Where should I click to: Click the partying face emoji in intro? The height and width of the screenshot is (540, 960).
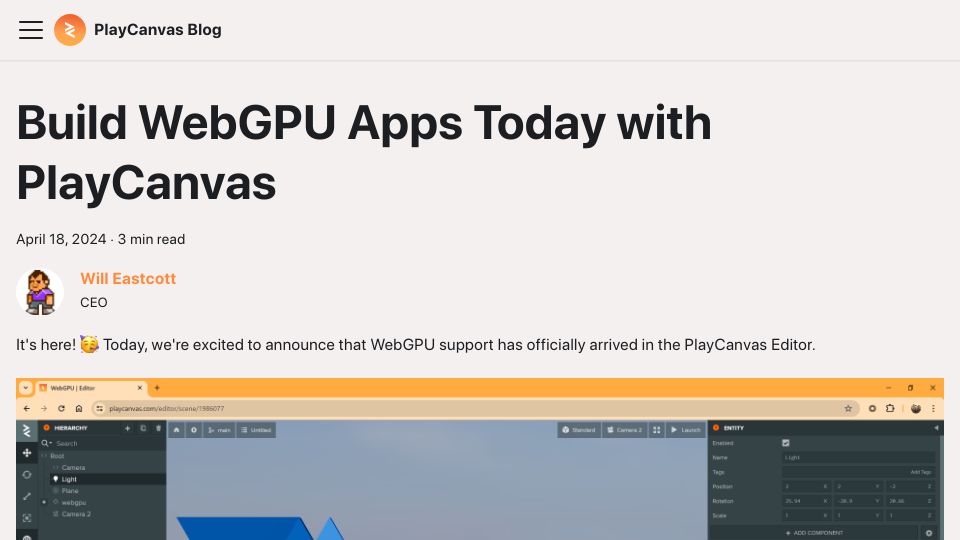point(89,345)
